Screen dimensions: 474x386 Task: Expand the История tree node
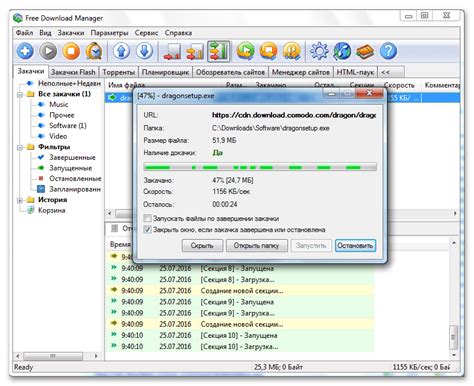click(20, 200)
